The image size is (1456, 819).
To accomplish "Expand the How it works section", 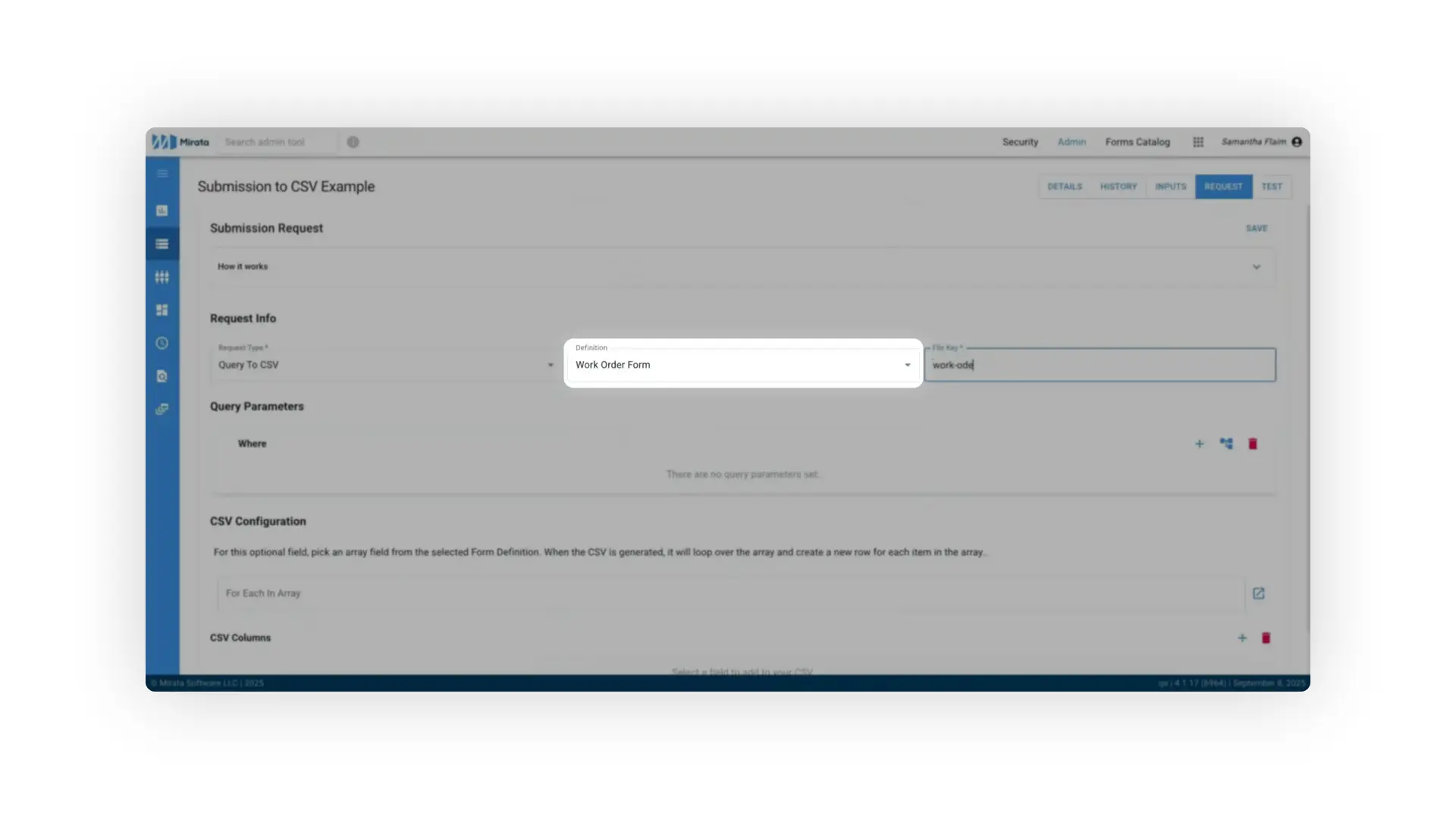I will tap(1257, 266).
